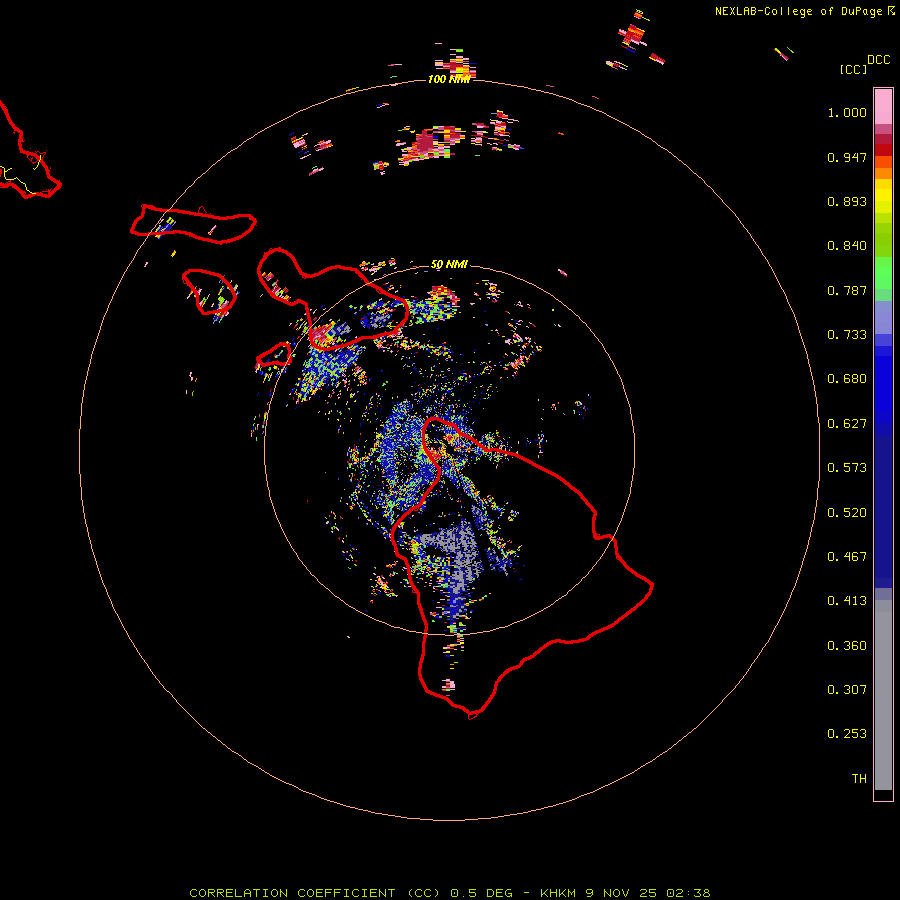Click the 0.733 scale value
The height and width of the screenshot is (900, 900).
[847, 335]
